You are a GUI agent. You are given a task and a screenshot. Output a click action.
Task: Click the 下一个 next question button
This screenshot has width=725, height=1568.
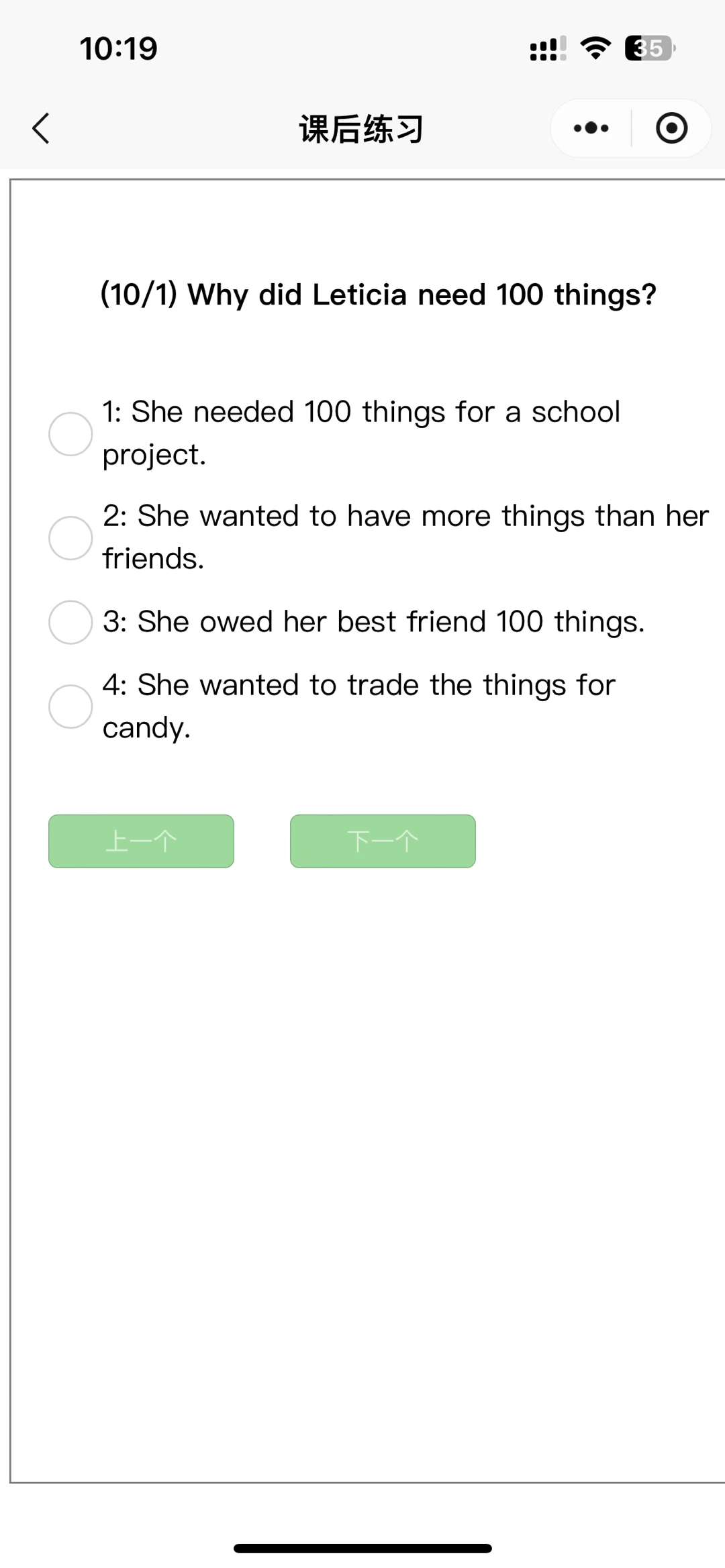click(x=383, y=841)
